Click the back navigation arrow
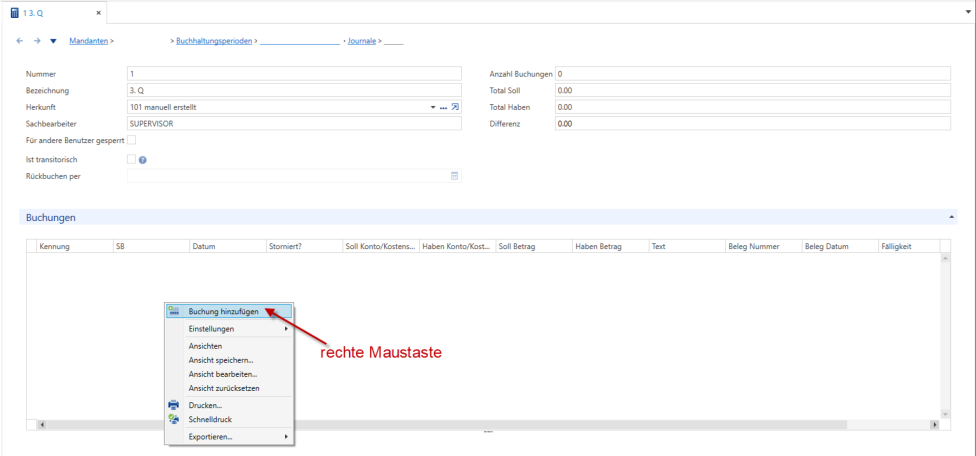This screenshot has width=976, height=456. [x=20, y=41]
